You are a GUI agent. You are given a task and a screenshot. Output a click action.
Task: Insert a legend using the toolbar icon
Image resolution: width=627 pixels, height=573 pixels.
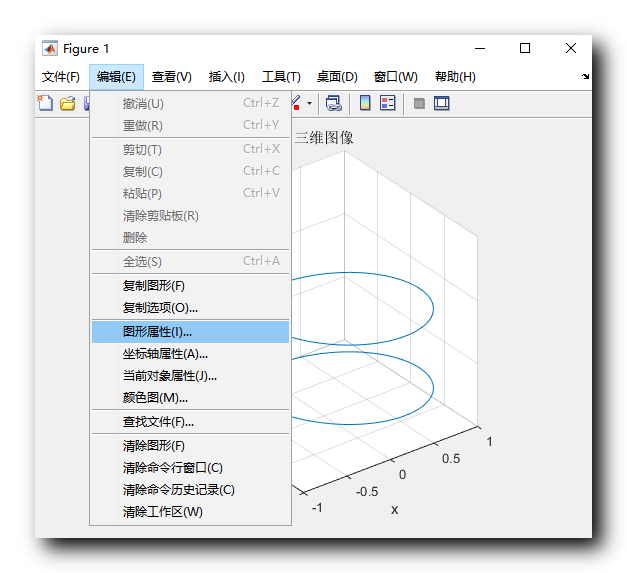pyautogui.click(x=387, y=103)
